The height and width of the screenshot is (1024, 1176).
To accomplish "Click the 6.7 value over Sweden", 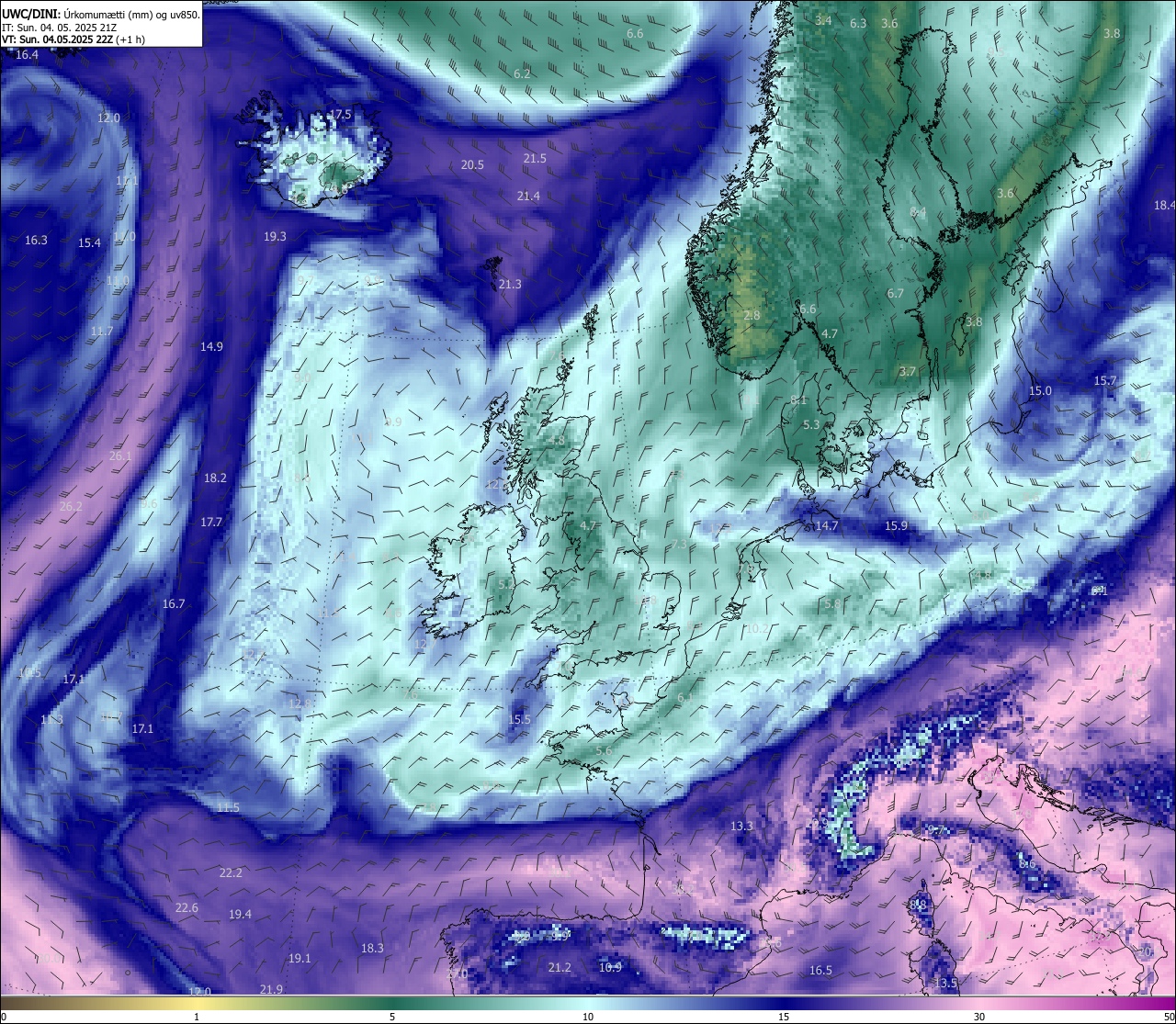I will pos(896,294).
